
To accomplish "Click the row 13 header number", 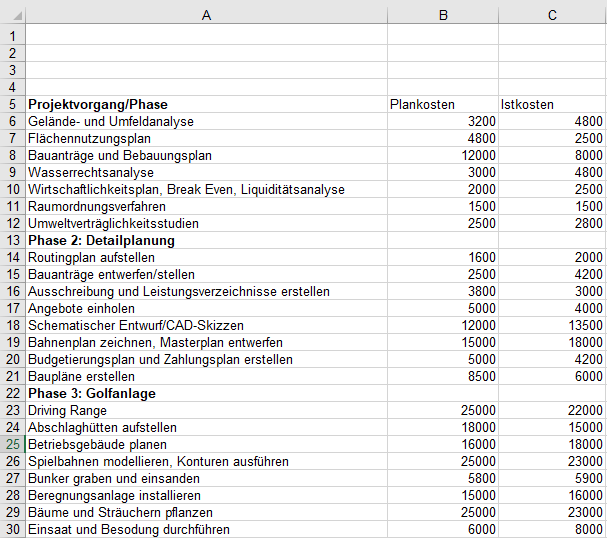I will click(x=13, y=240).
